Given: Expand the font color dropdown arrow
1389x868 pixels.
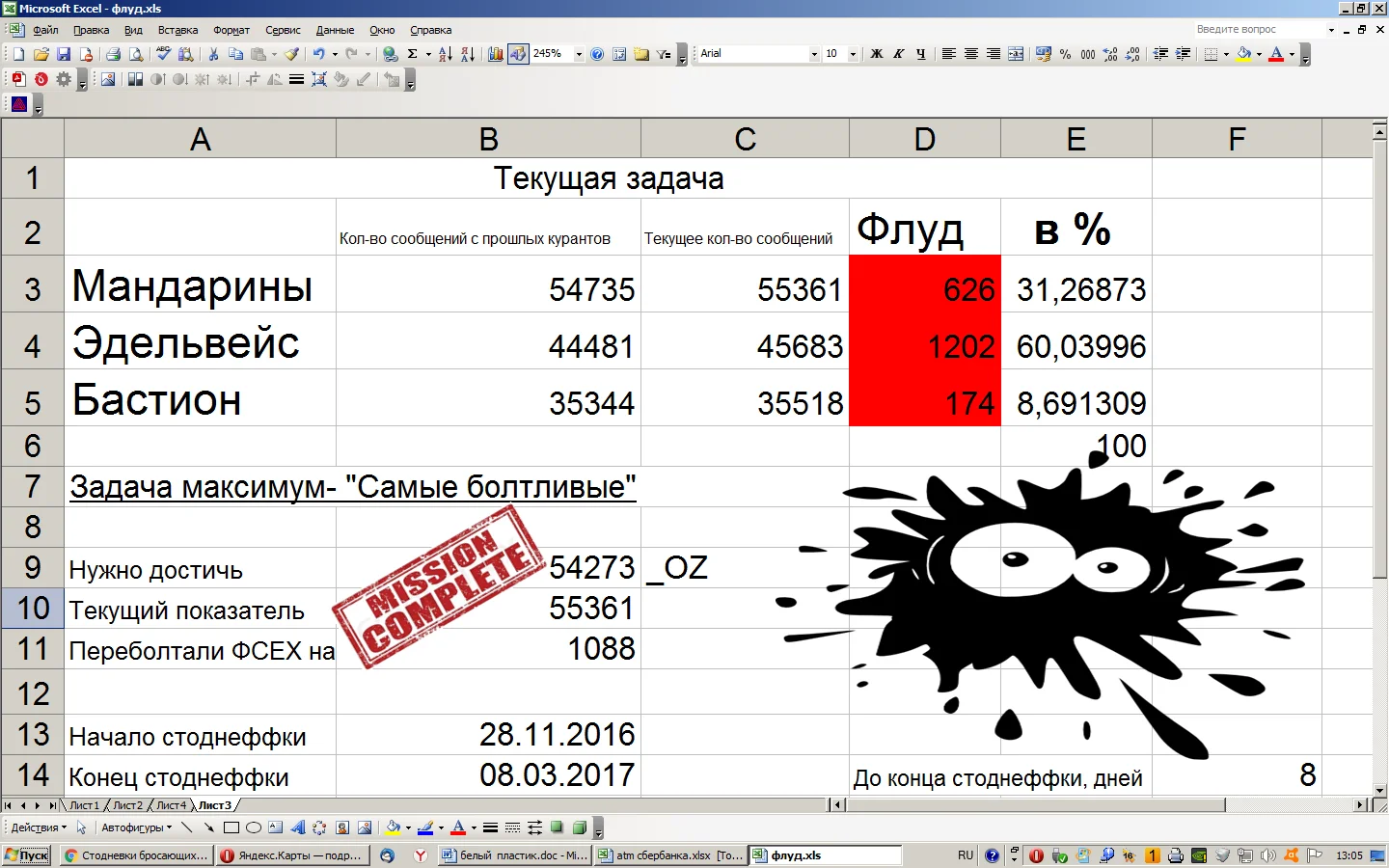Looking at the screenshot, I should pyautogui.click(x=1292, y=54).
